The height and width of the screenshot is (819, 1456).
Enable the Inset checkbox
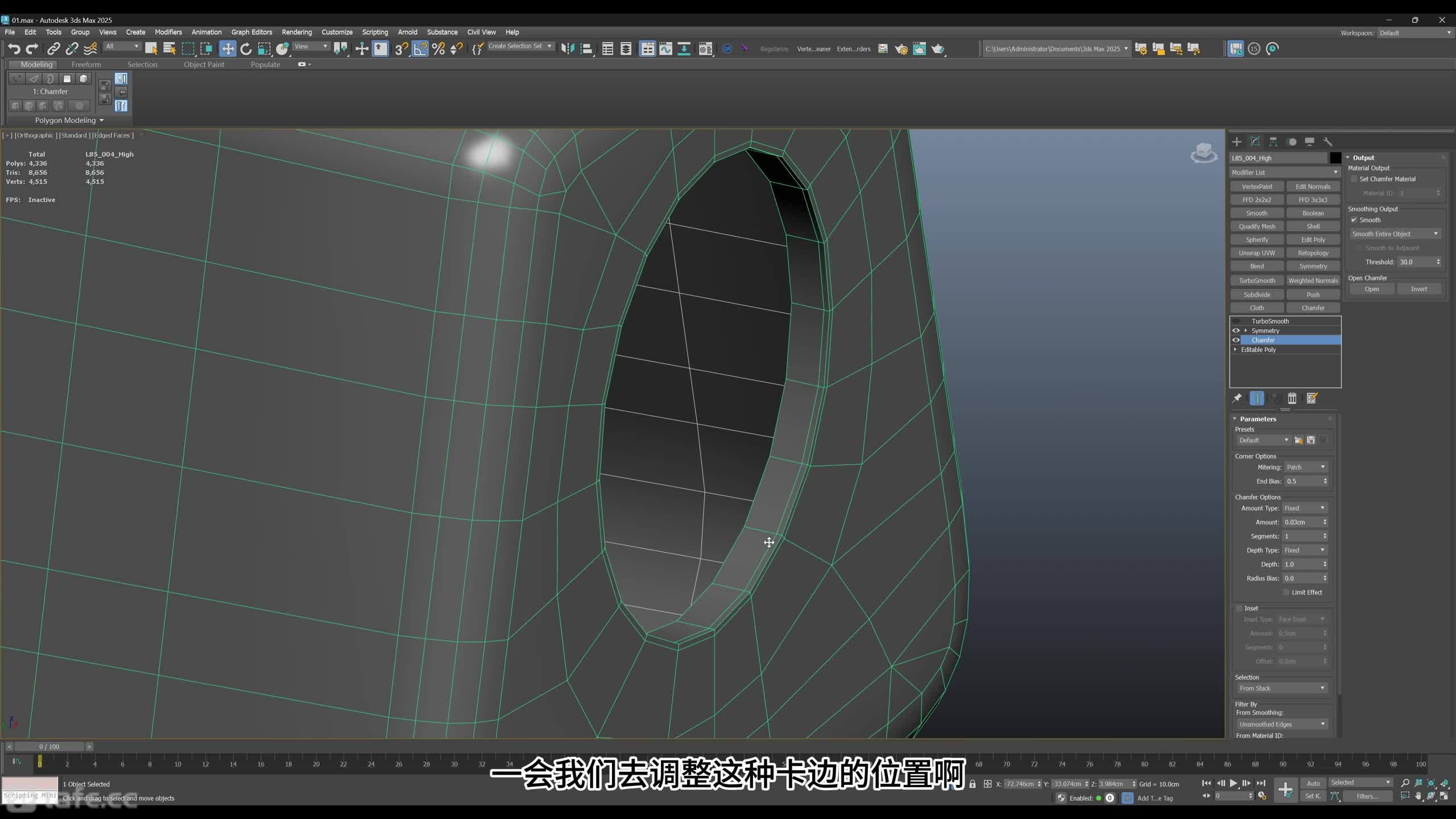click(x=1239, y=608)
